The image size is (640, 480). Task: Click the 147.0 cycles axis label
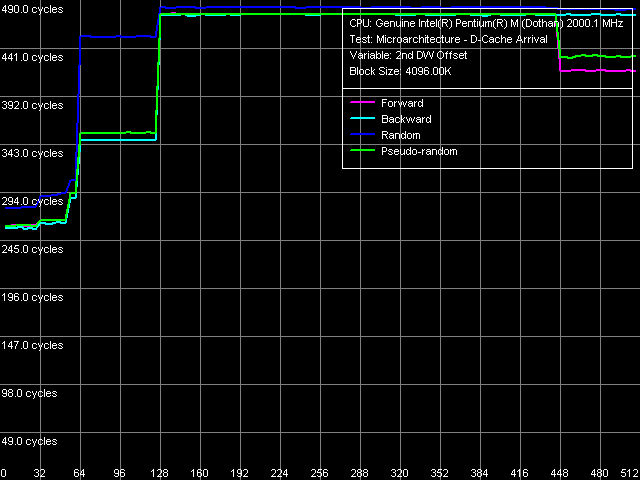(32, 345)
